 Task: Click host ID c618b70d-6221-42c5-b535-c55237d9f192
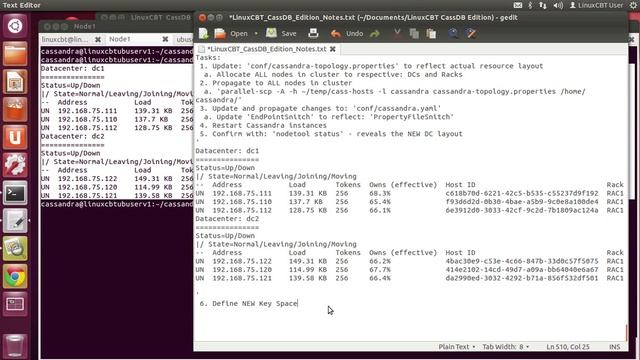(522, 193)
